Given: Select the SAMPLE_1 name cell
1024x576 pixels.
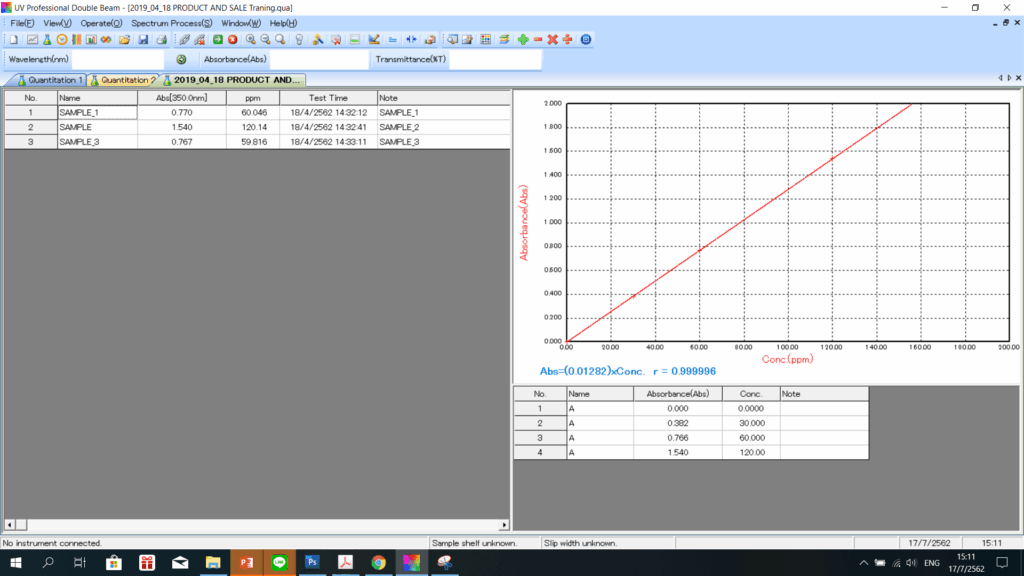Looking at the screenshot, I should pos(96,113).
